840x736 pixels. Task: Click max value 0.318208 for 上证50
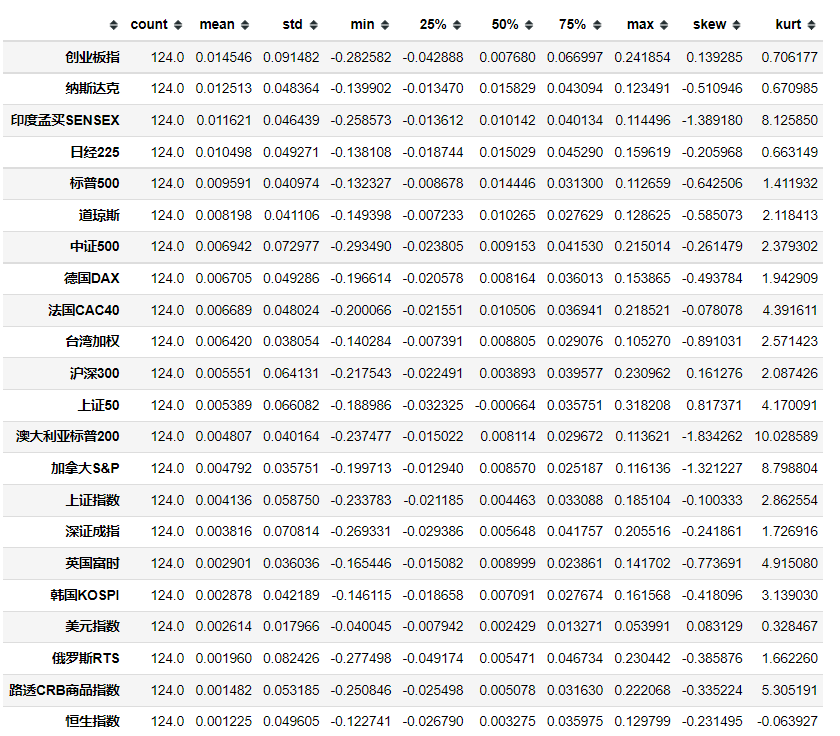(642, 405)
